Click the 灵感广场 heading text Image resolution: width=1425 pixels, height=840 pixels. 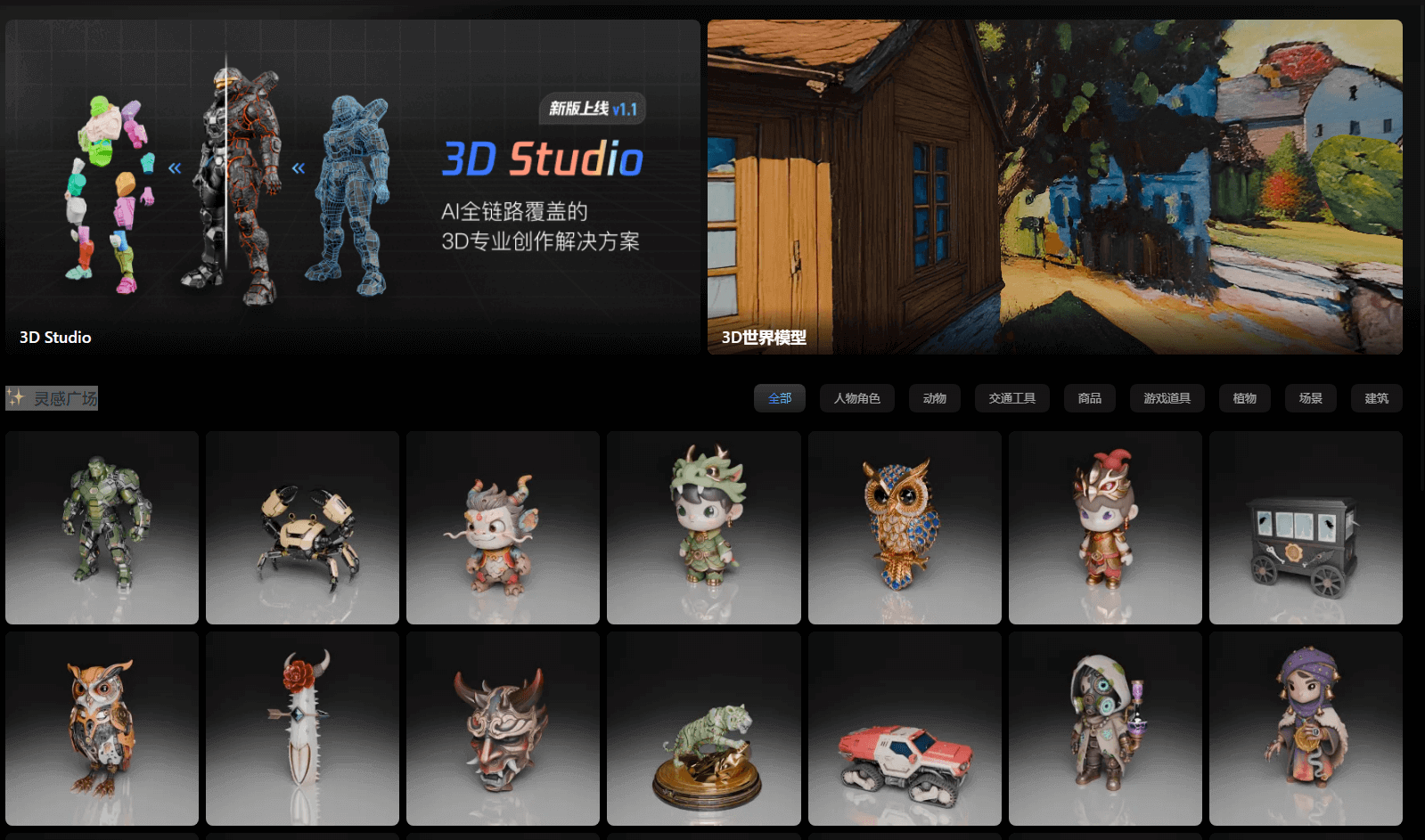[66, 398]
